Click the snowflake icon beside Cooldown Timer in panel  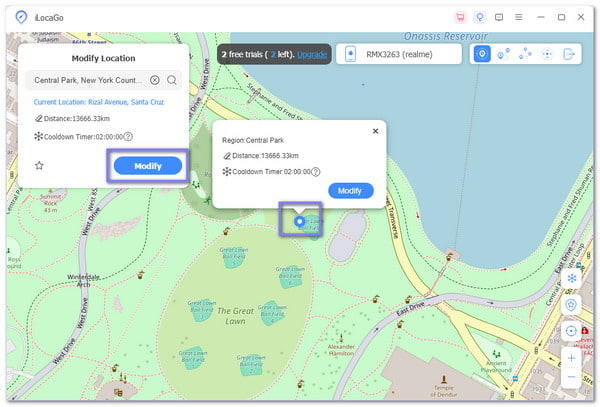(x=38, y=136)
